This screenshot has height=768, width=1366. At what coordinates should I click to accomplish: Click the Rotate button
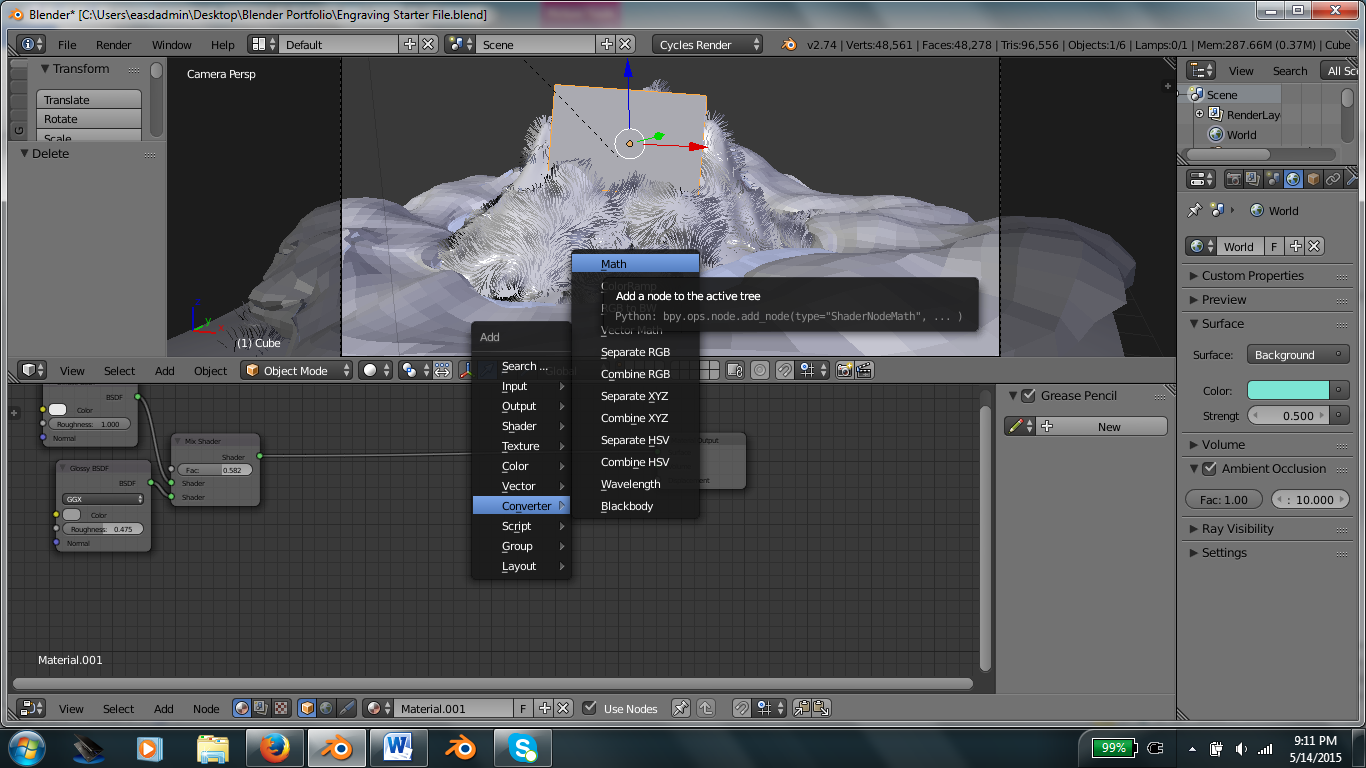click(89, 119)
